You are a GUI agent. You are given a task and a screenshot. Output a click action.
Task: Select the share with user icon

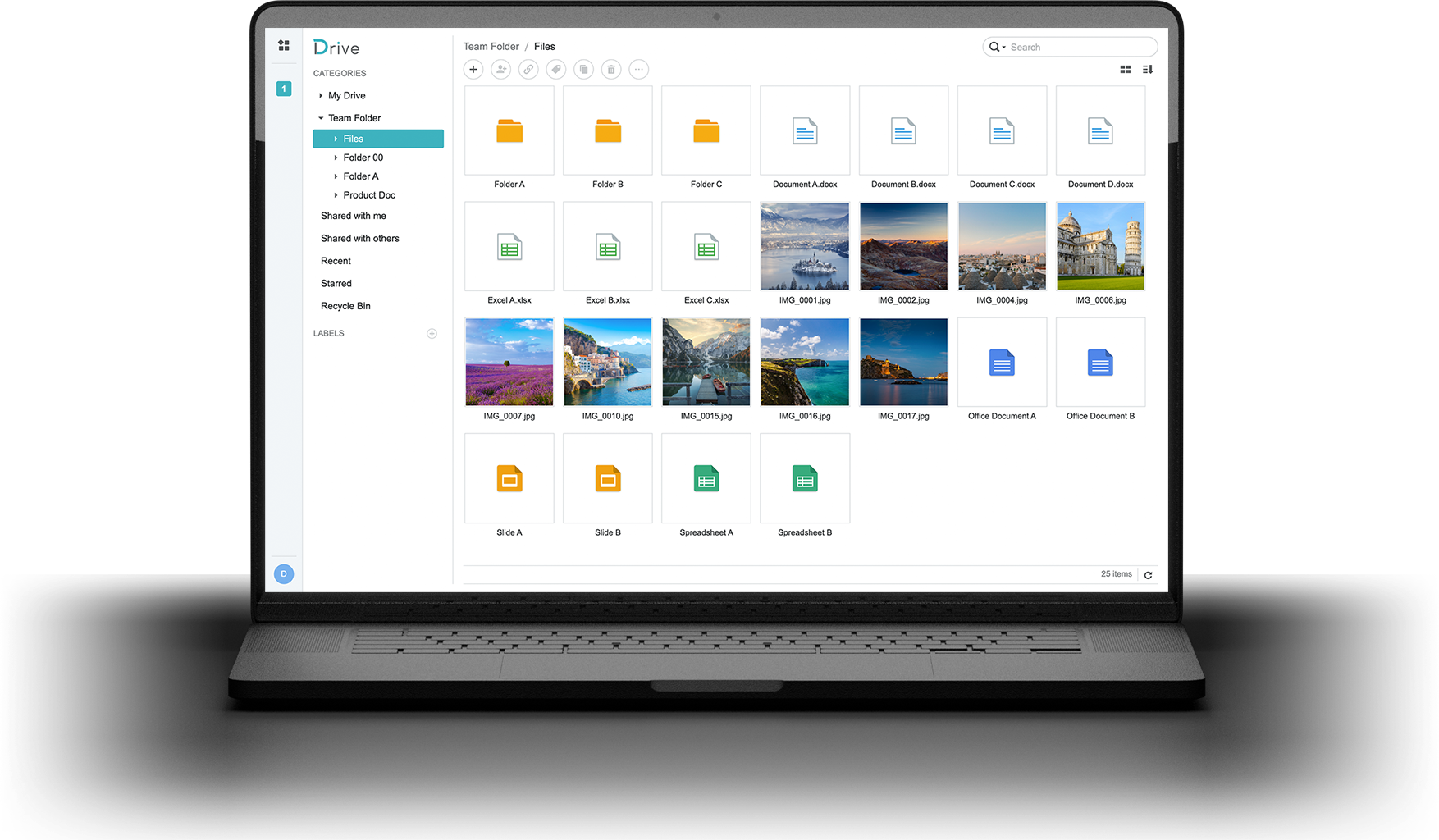click(x=500, y=69)
